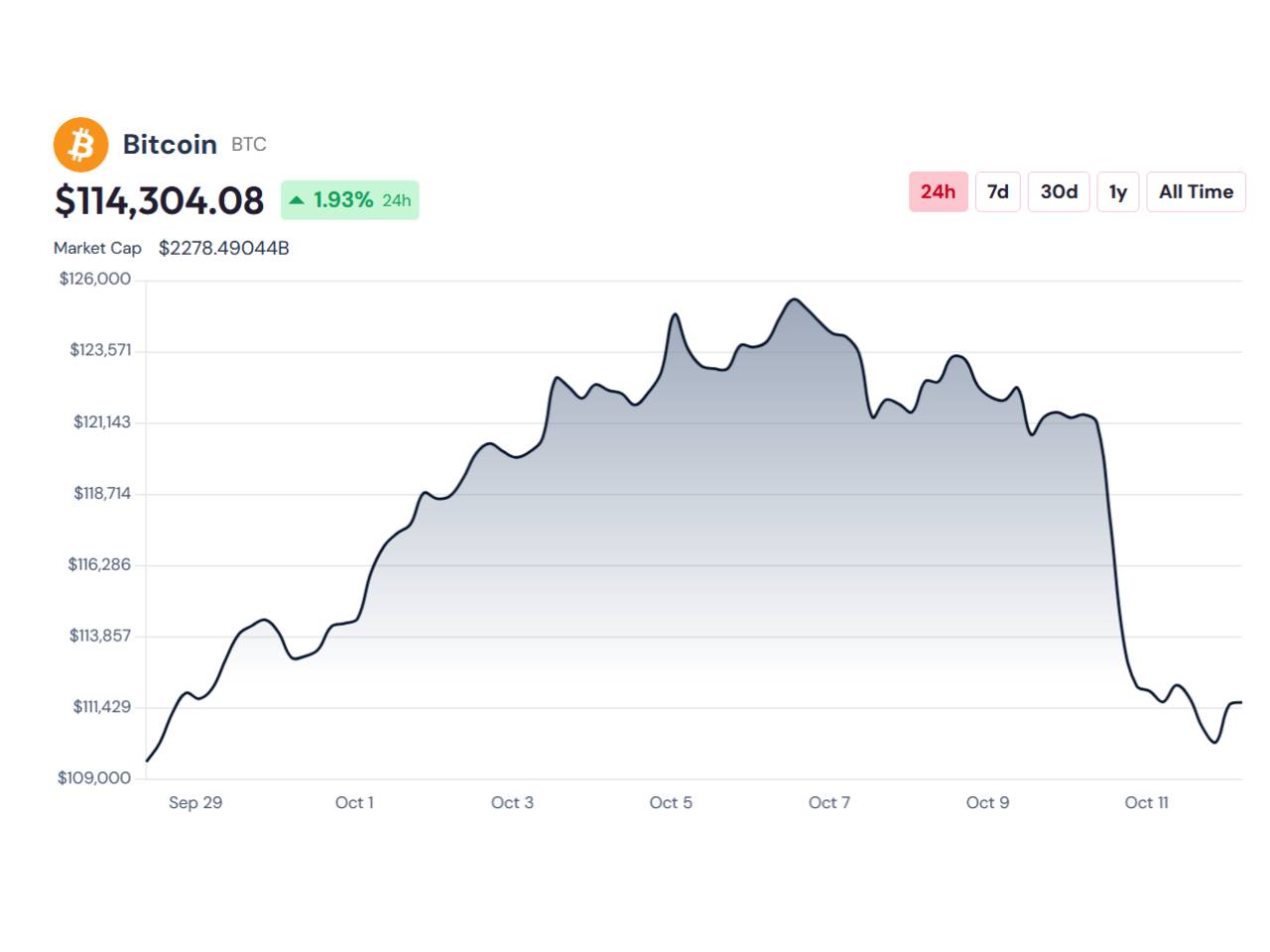Choose the 1y time range
Image resolution: width=1270 pixels, height=952 pixels.
tap(1117, 191)
